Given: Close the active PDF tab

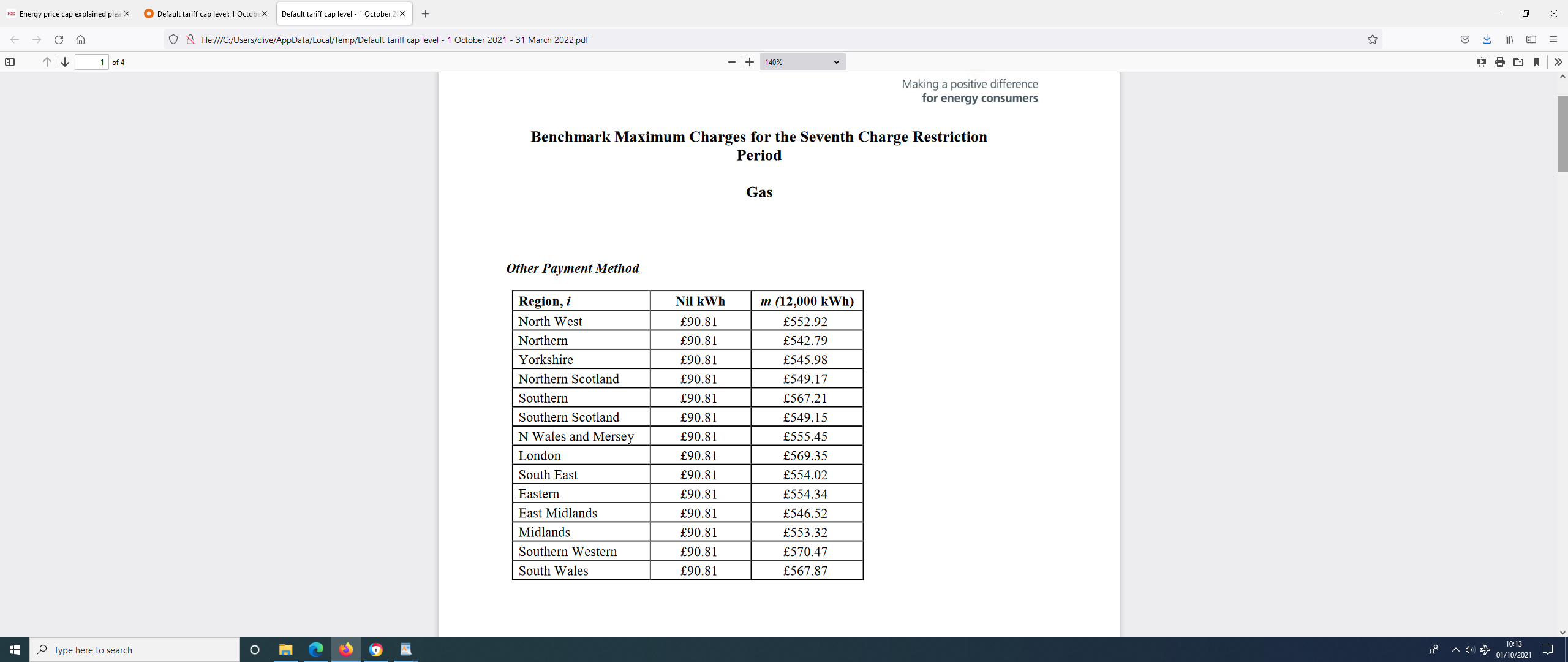Looking at the screenshot, I should (402, 13).
